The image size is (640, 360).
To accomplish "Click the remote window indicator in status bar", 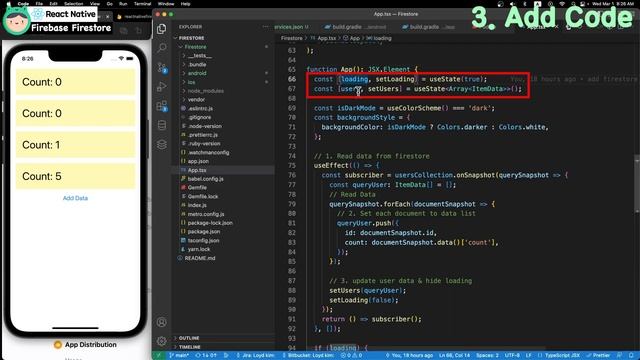I will [x=159, y=356].
